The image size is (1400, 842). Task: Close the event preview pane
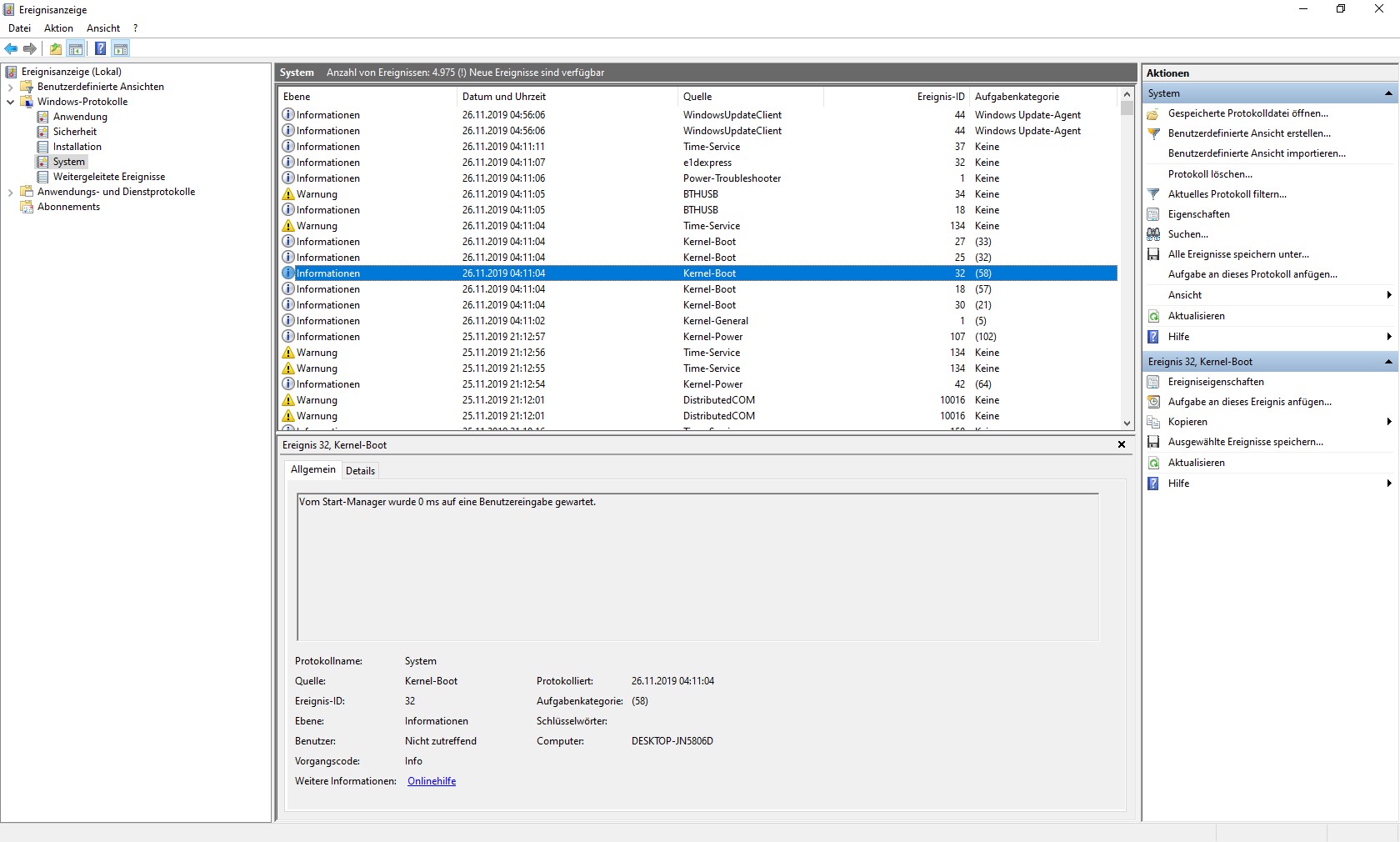(x=1122, y=445)
